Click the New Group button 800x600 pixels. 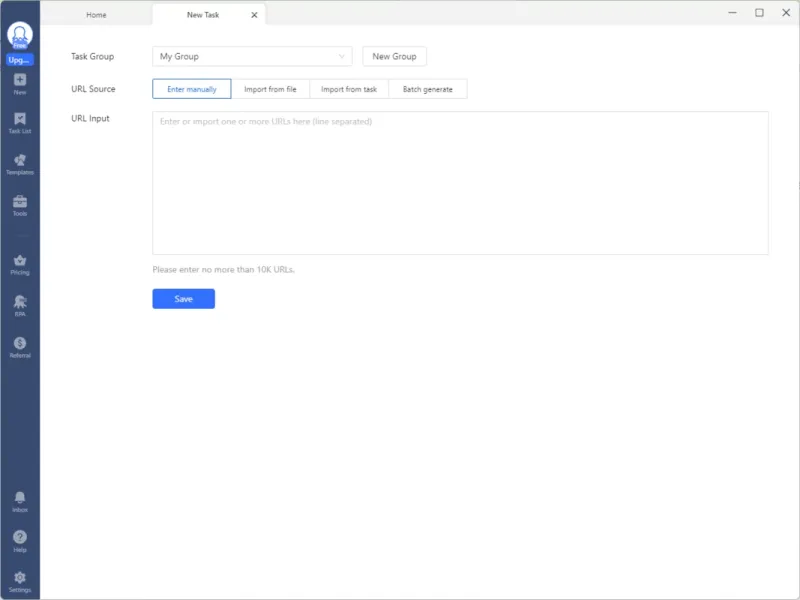click(x=394, y=56)
